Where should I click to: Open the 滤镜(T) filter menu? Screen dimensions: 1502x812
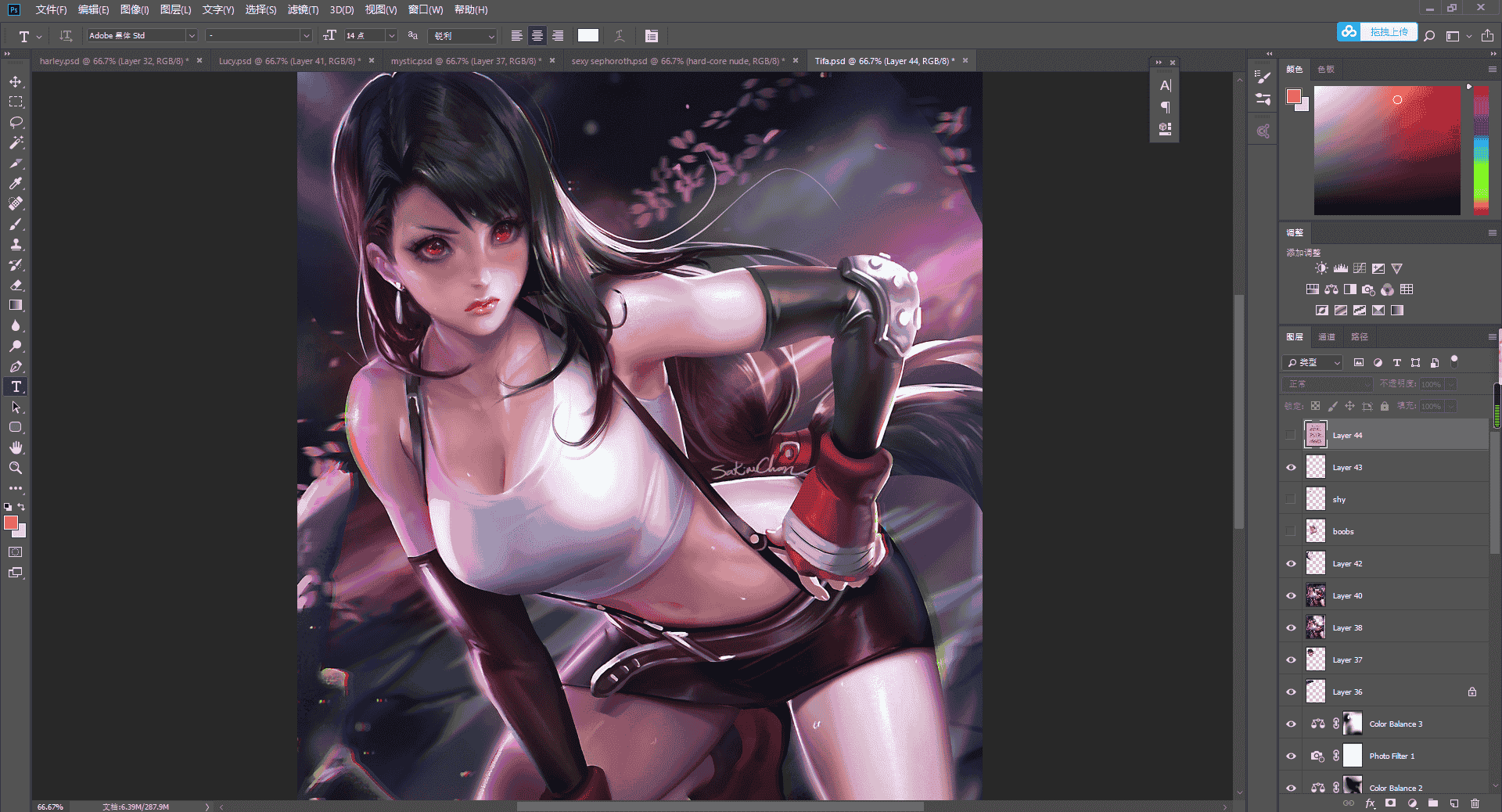(x=303, y=9)
